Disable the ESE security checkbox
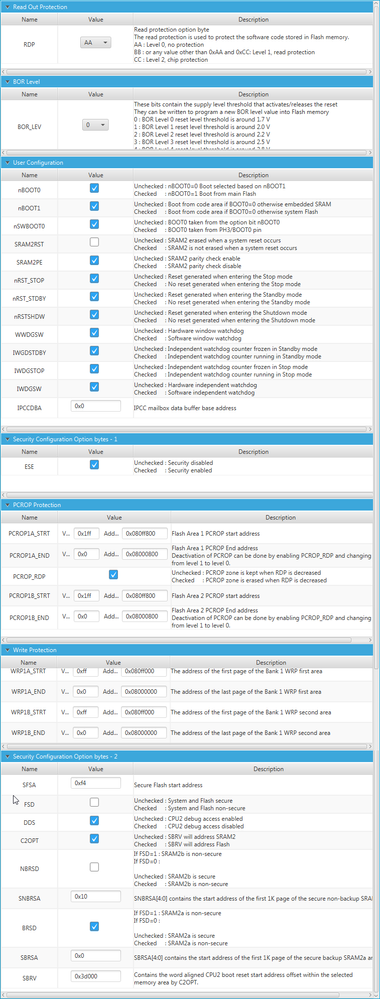This screenshot has height=999, width=380. [94, 464]
